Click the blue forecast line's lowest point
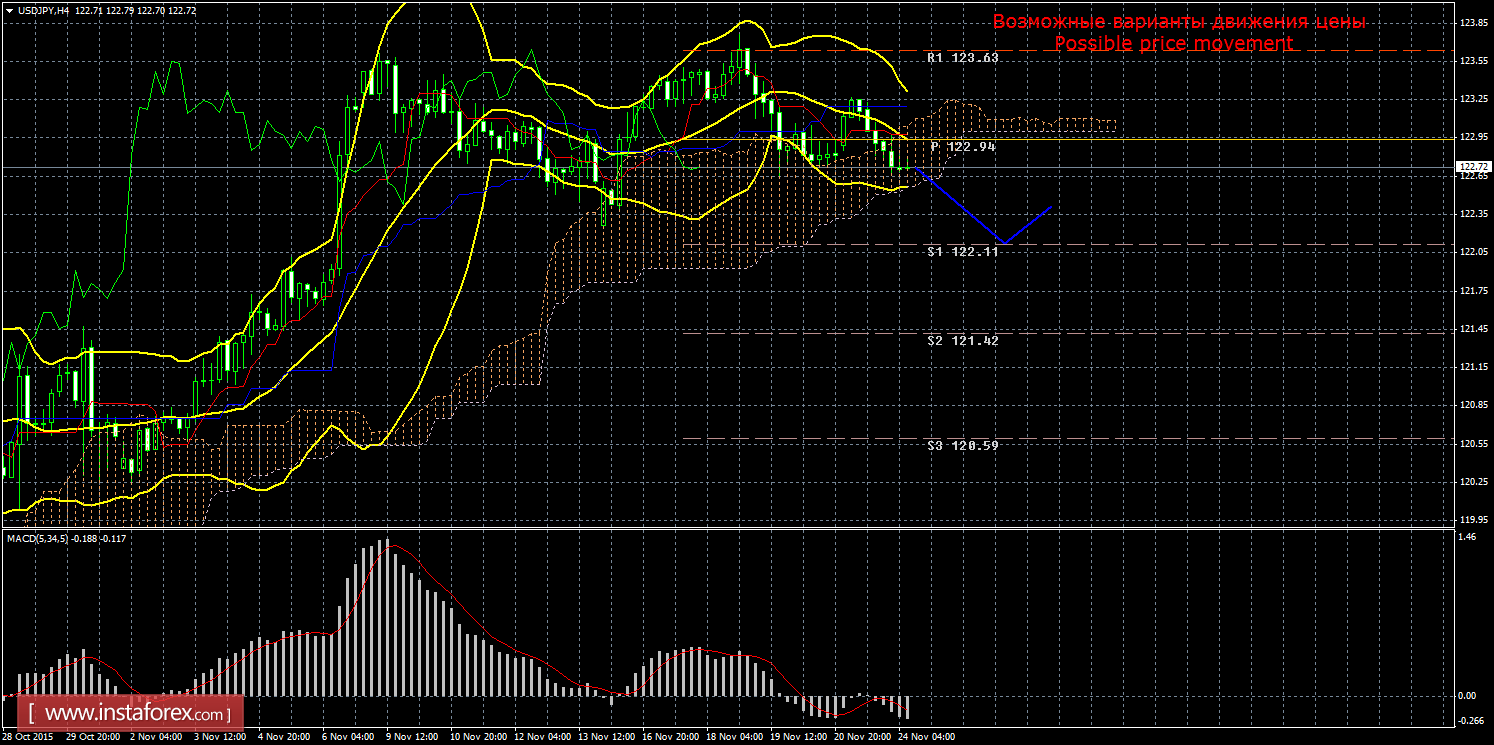1494x745 pixels. (1005, 242)
